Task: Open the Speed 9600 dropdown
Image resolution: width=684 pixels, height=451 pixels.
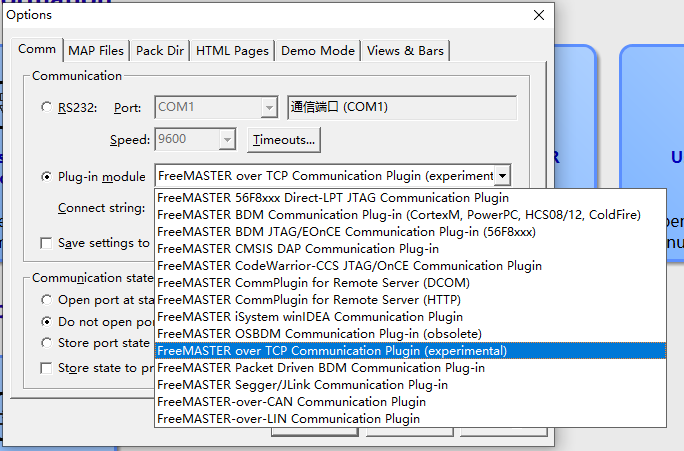Action: click(x=227, y=140)
